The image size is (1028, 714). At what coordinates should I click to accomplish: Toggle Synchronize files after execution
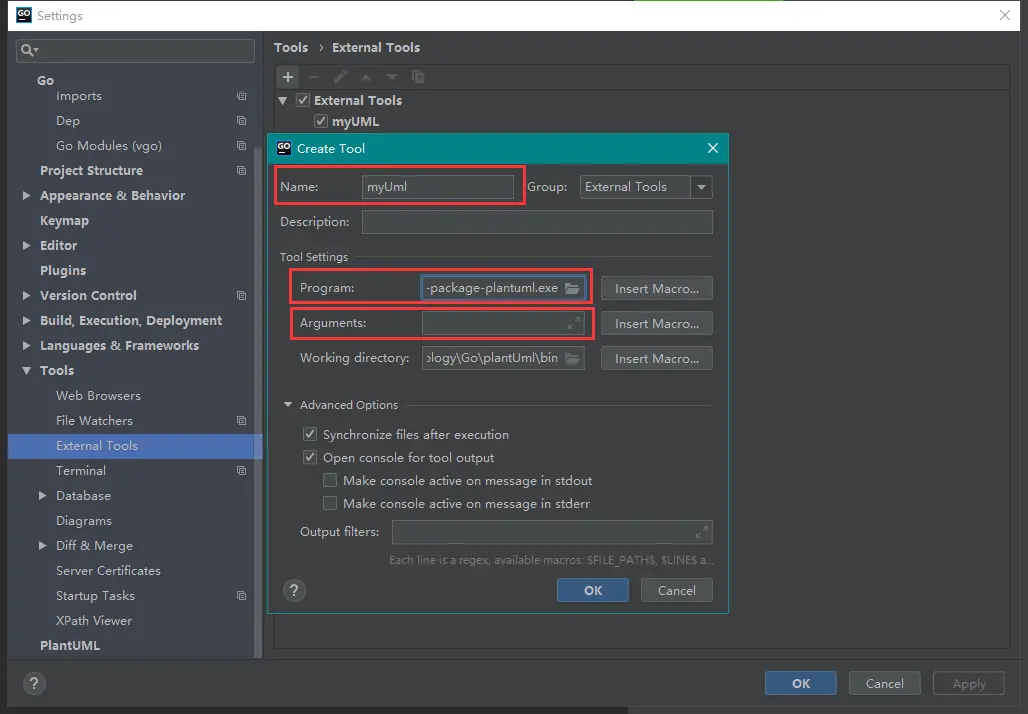(x=310, y=434)
